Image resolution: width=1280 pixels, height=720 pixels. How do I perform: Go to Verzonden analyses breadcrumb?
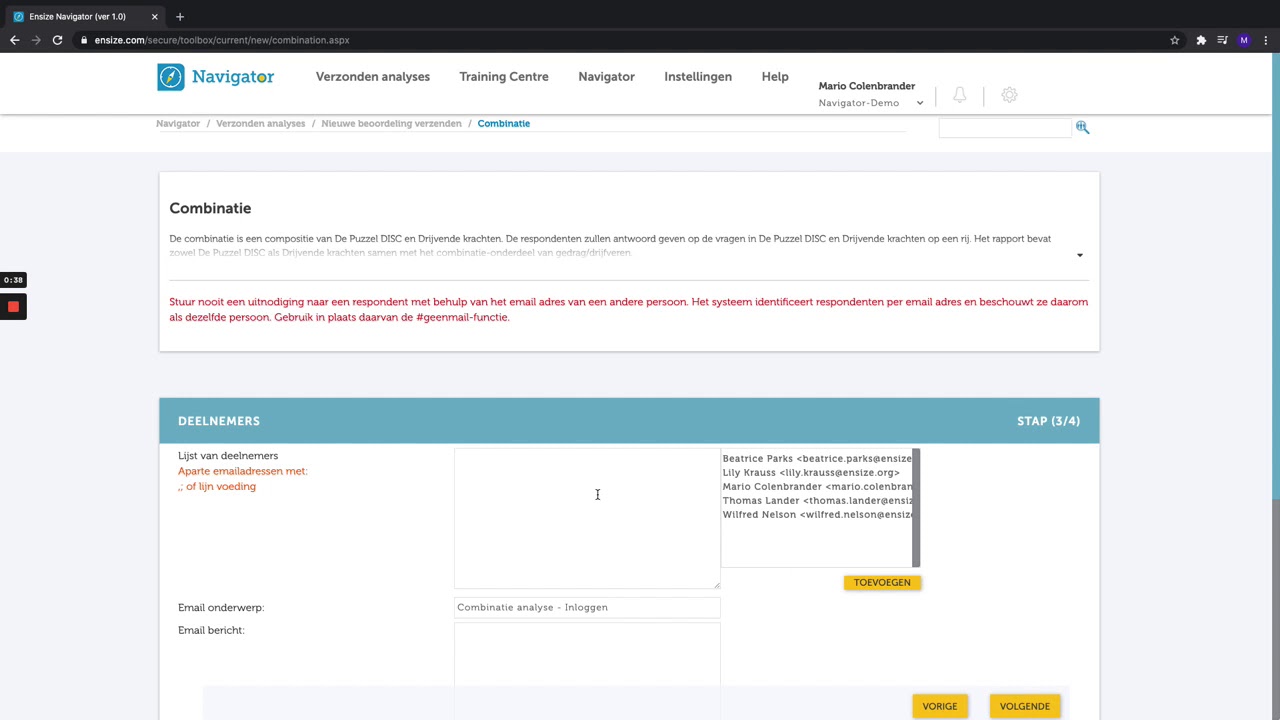click(260, 123)
